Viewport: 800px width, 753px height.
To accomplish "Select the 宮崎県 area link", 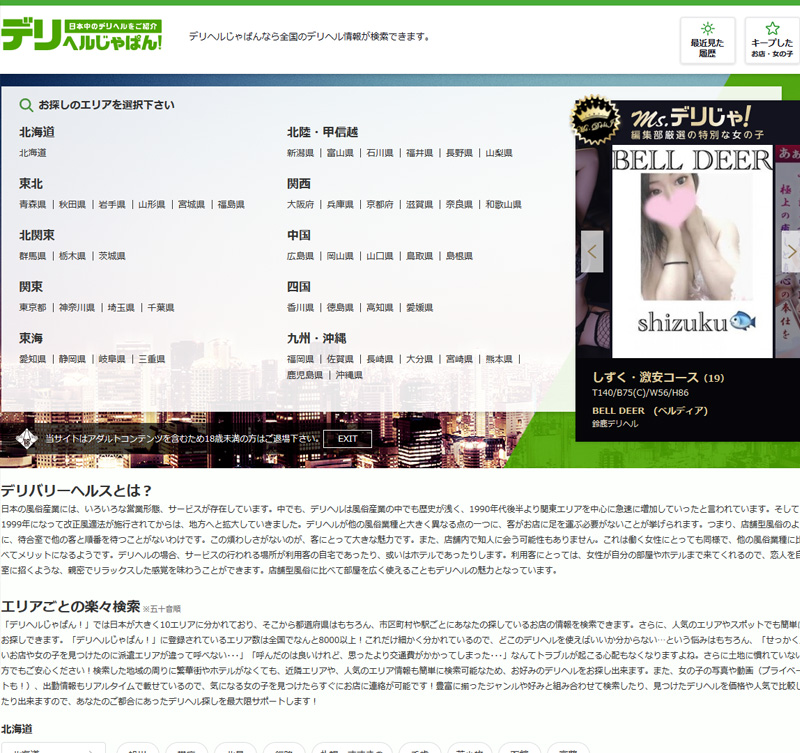I will click(460, 359).
